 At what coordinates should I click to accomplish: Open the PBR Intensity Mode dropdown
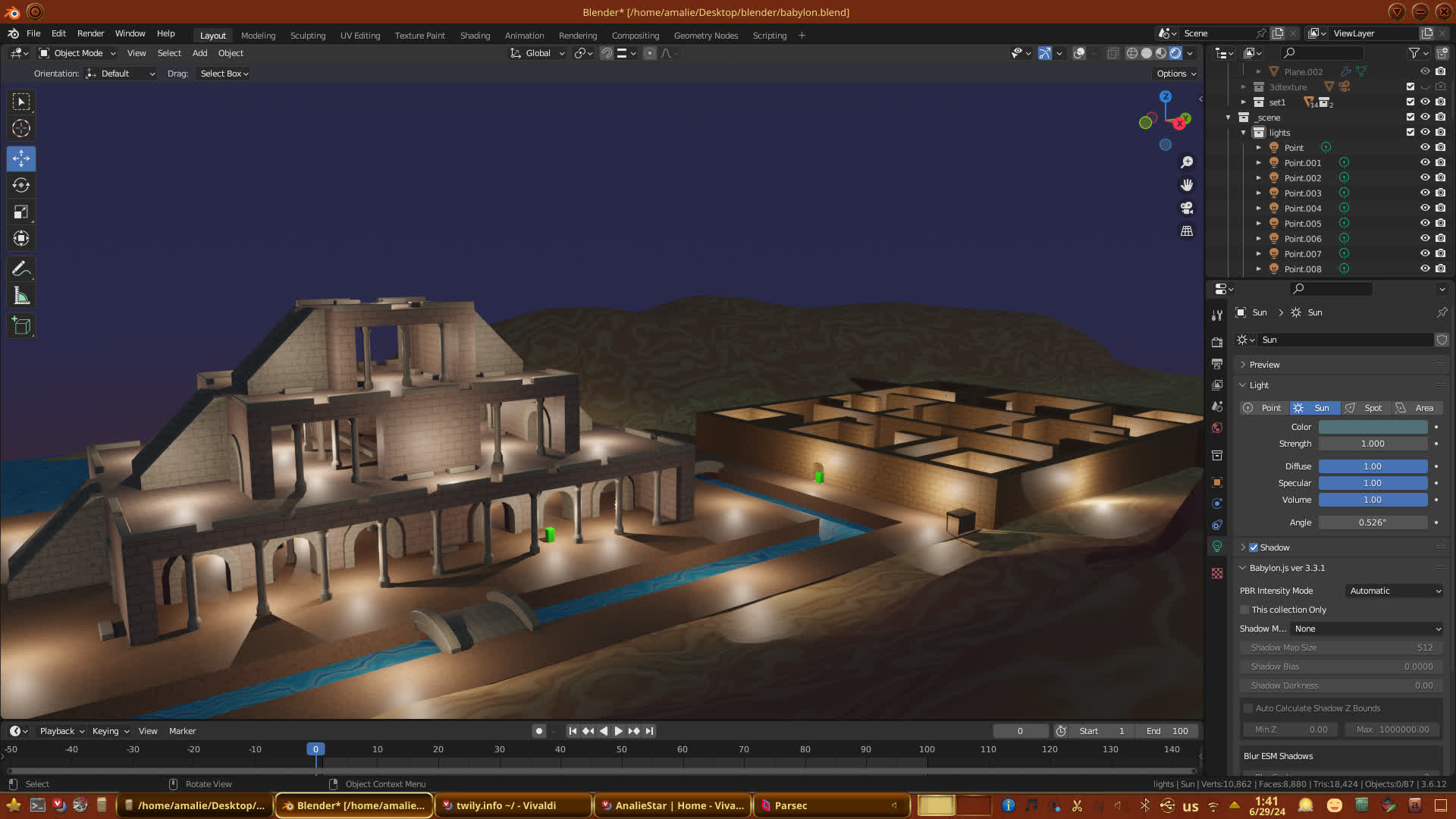[x=1394, y=591]
